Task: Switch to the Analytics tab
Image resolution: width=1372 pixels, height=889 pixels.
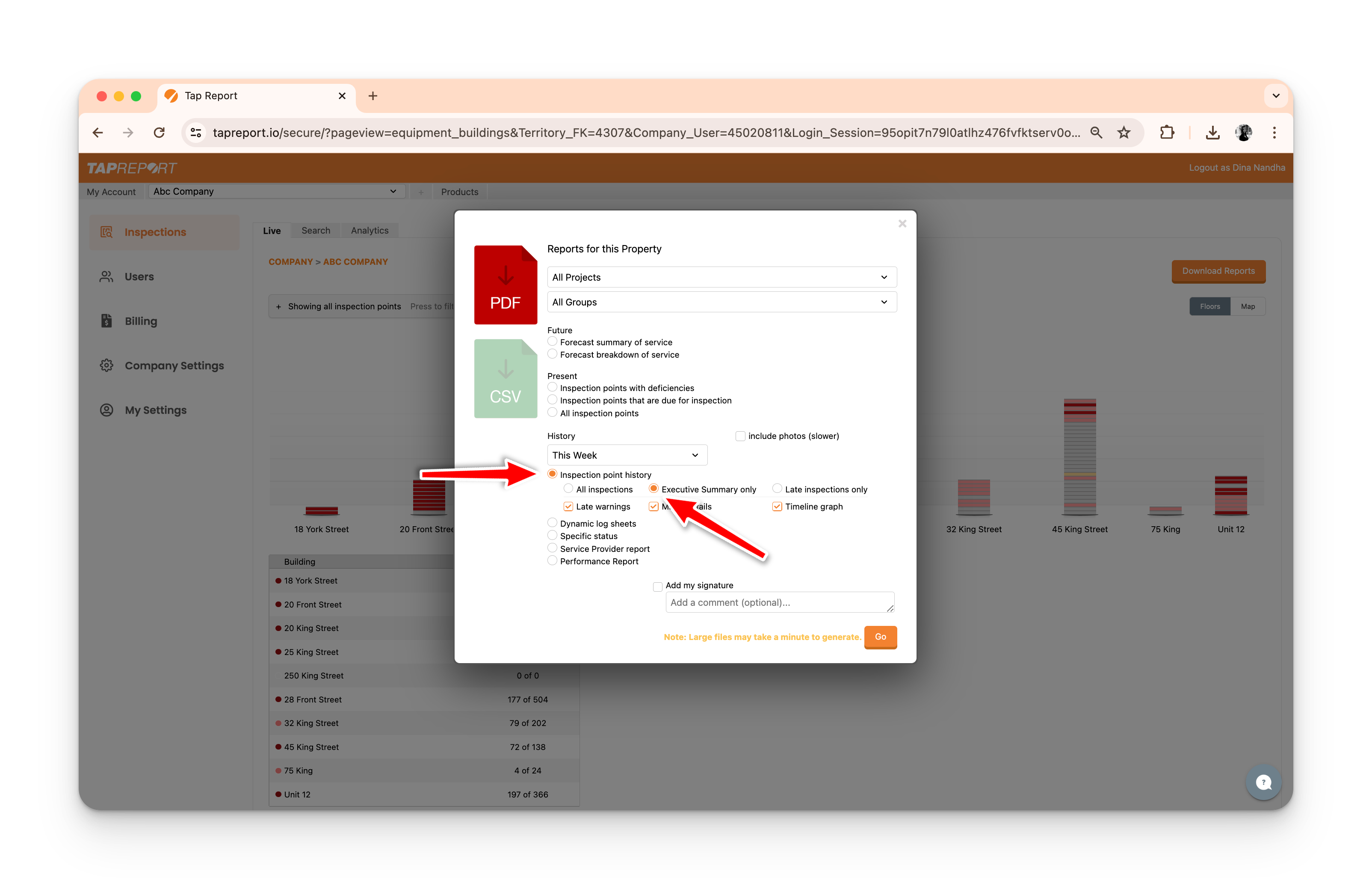Action: pyautogui.click(x=370, y=231)
